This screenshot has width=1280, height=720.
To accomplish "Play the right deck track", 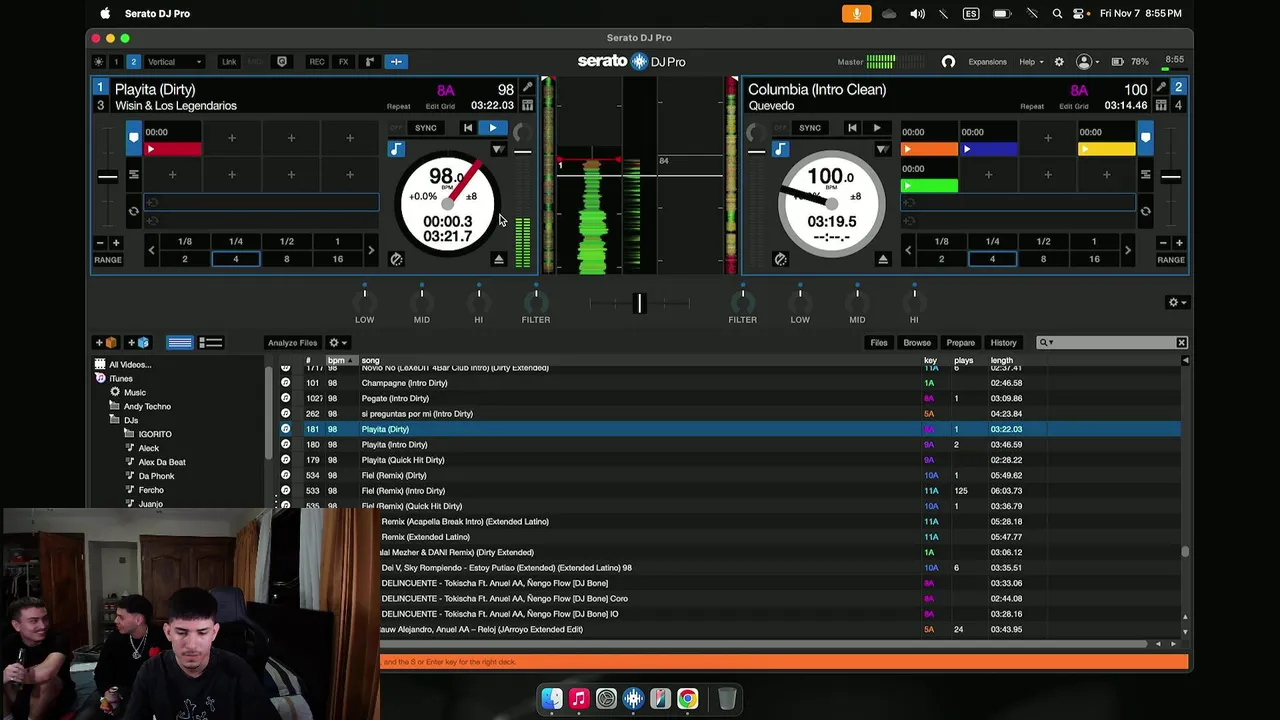I will coord(876,128).
